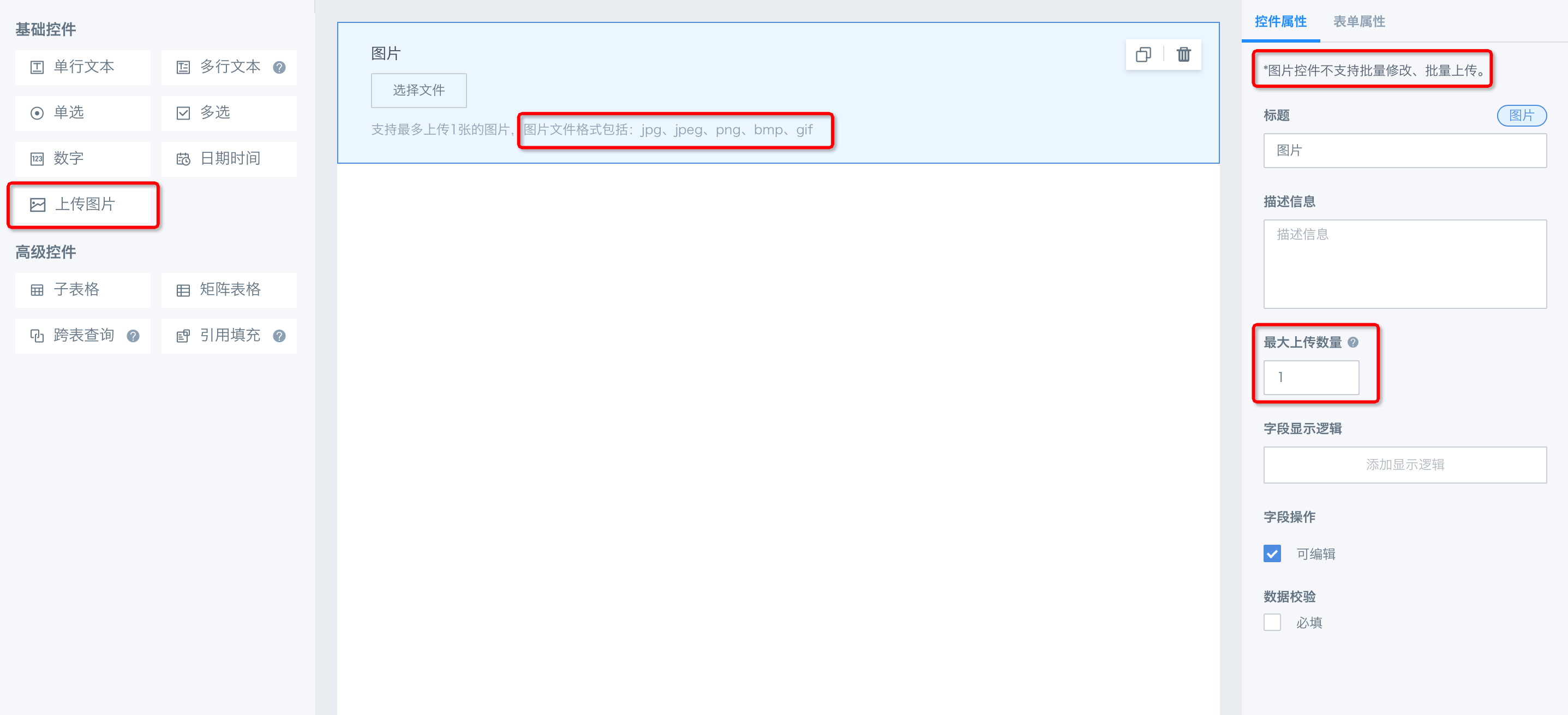1568x715 pixels.
Task: Open help icon beside 引用填充
Action: tap(279, 336)
